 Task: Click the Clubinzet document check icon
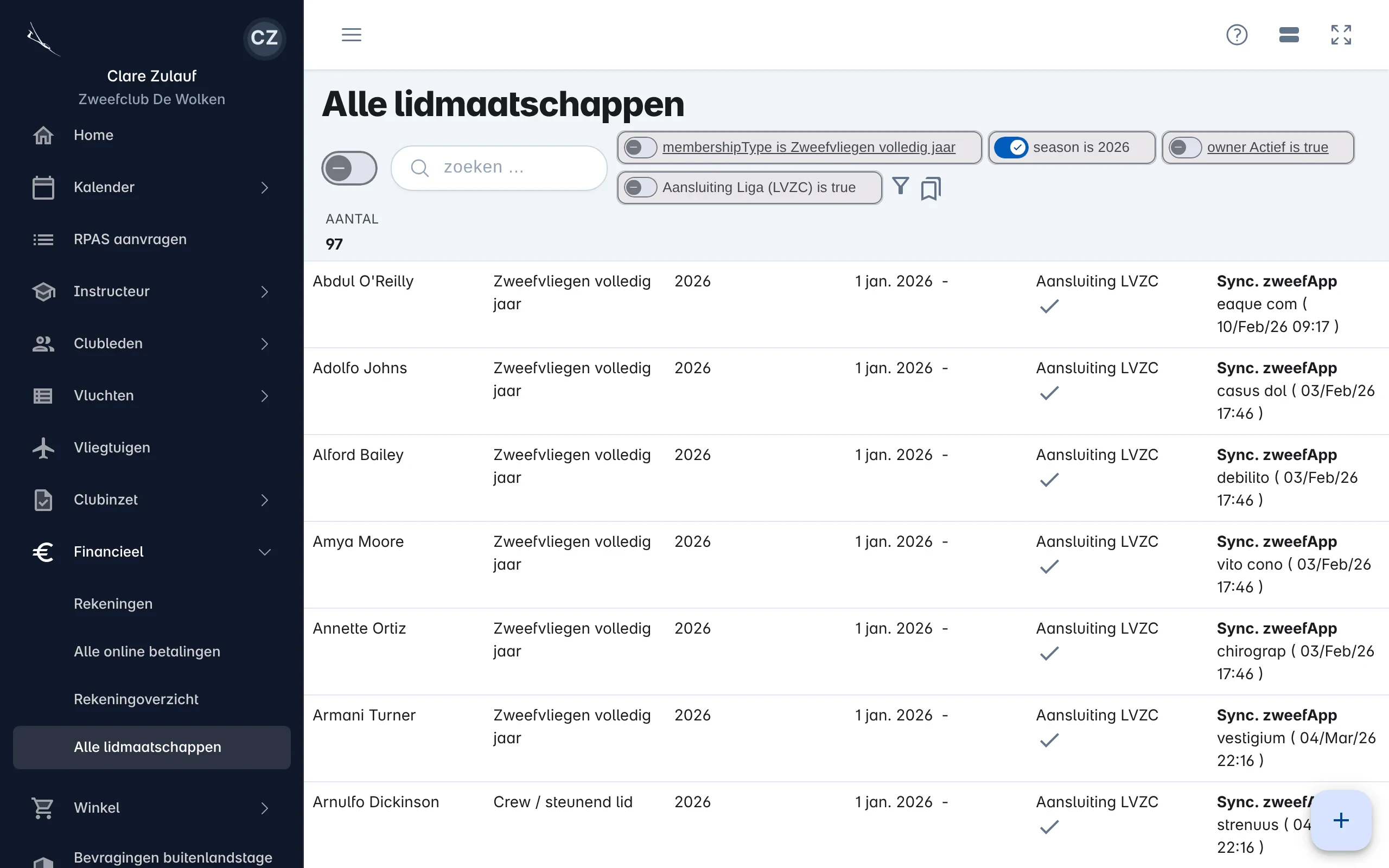click(43, 500)
